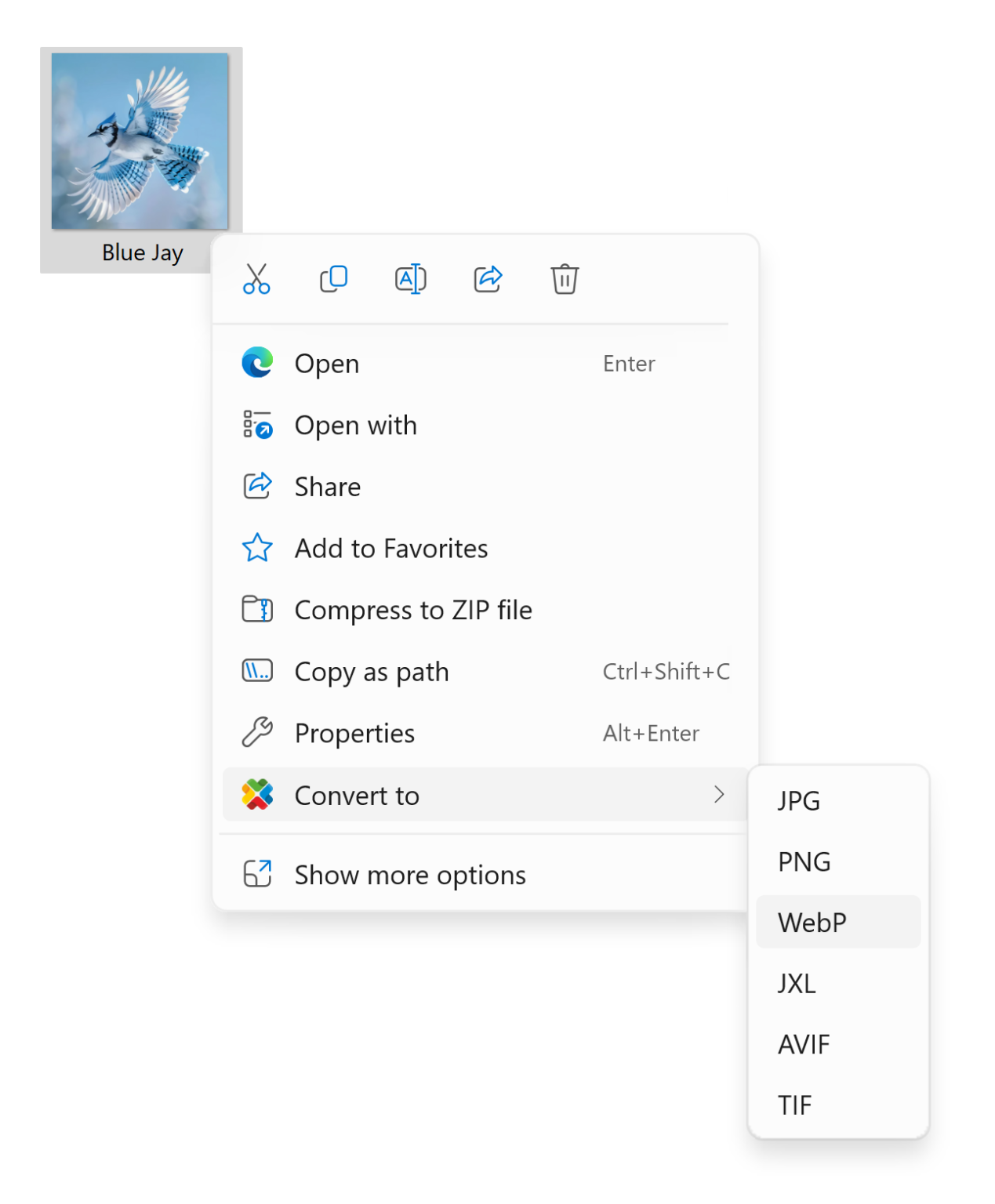Click the Cut icon in the context menu

pyautogui.click(x=255, y=279)
